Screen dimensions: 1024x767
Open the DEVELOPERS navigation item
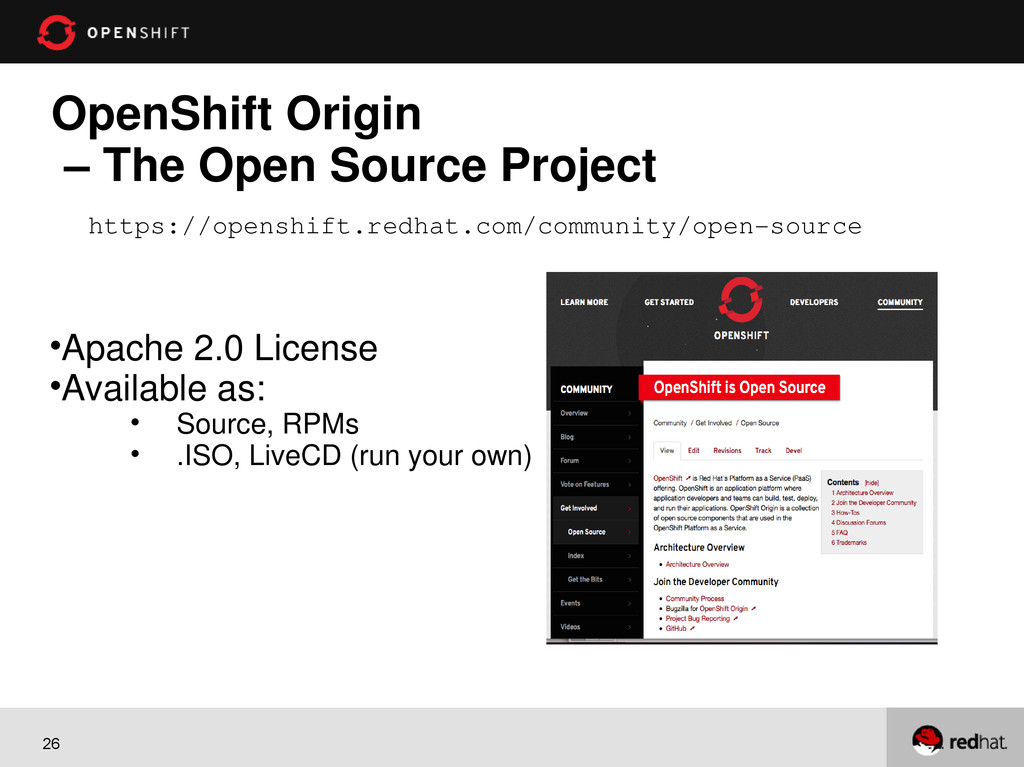[814, 302]
